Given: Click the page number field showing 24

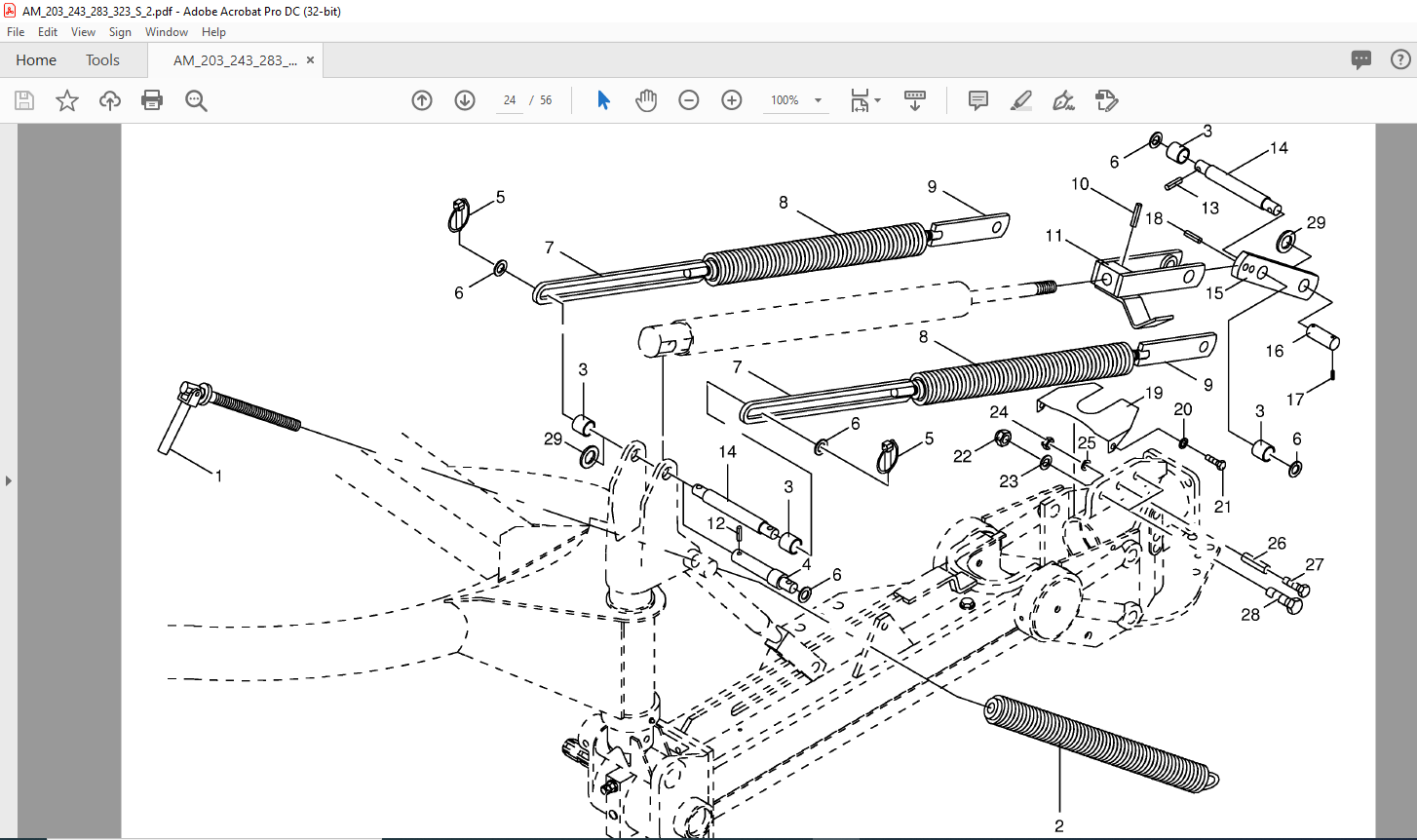Looking at the screenshot, I should [510, 100].
